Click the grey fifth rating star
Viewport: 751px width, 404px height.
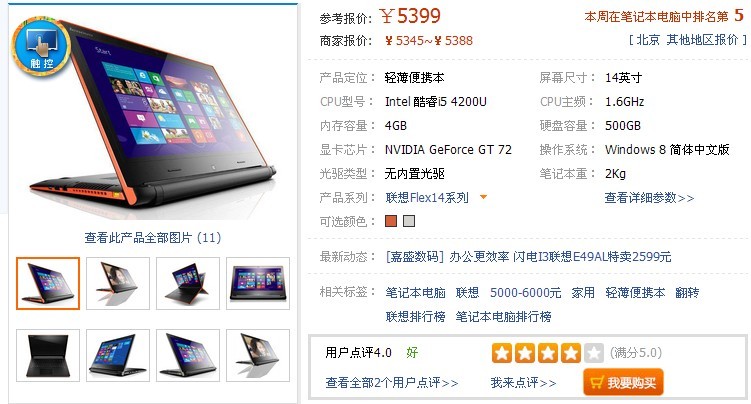pyautogui.click(x=593, y=353)
